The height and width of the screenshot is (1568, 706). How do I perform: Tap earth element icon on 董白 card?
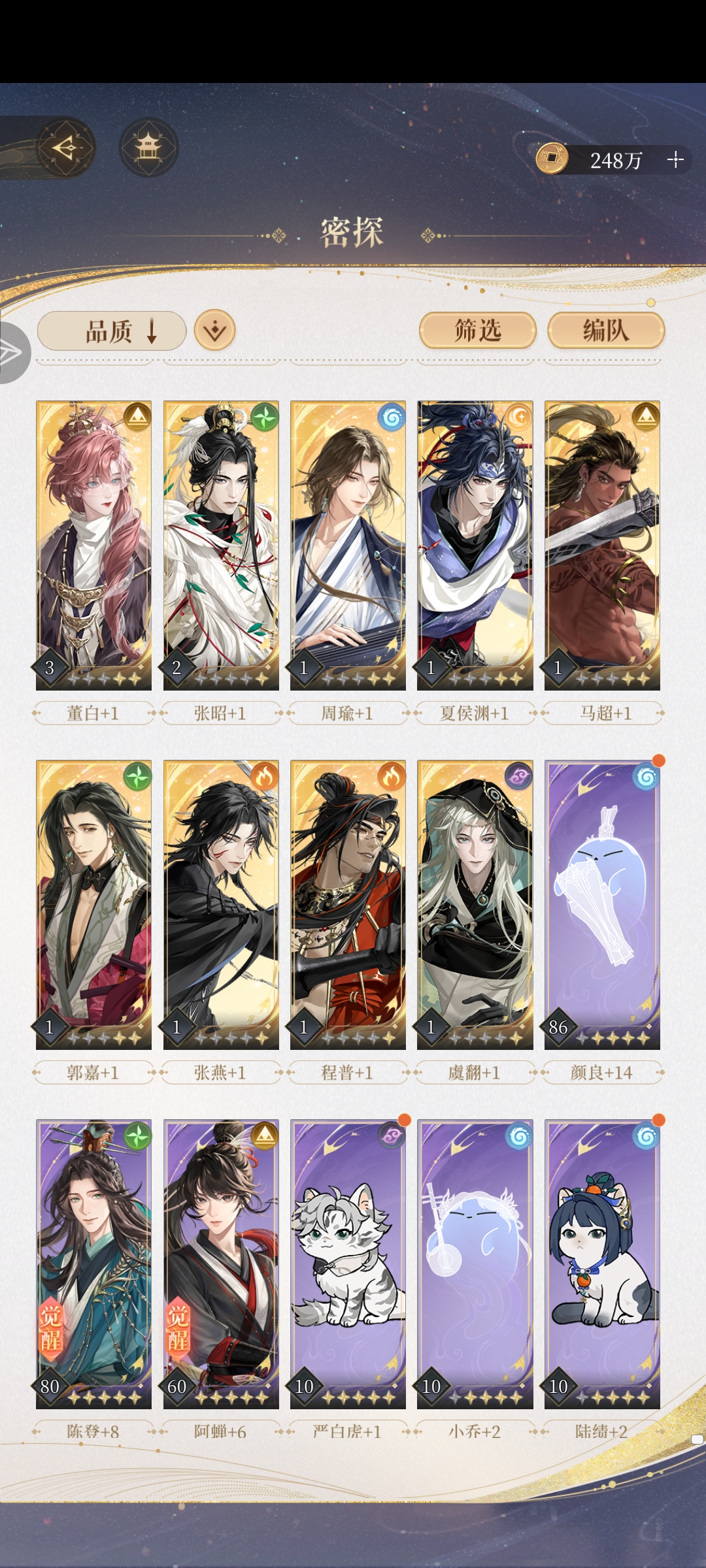click(x=137, y=416)
